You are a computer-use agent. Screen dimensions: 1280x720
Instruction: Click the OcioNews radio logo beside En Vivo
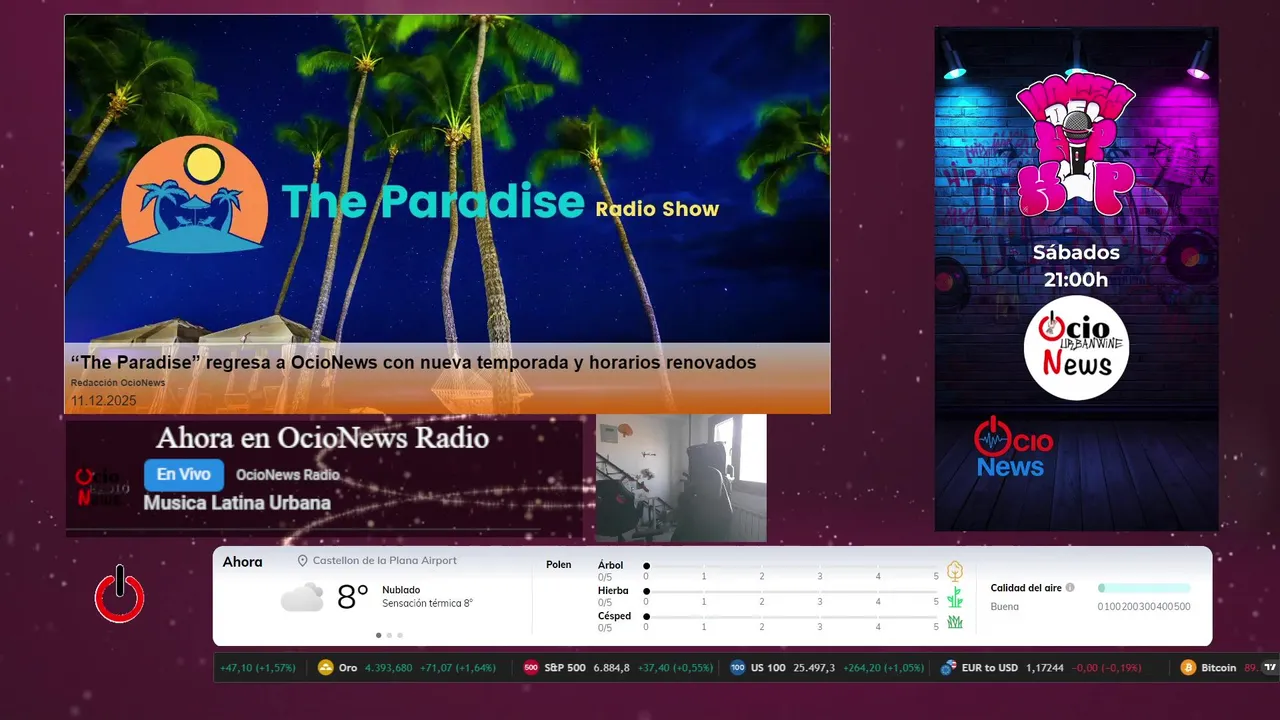click(102, 486)
